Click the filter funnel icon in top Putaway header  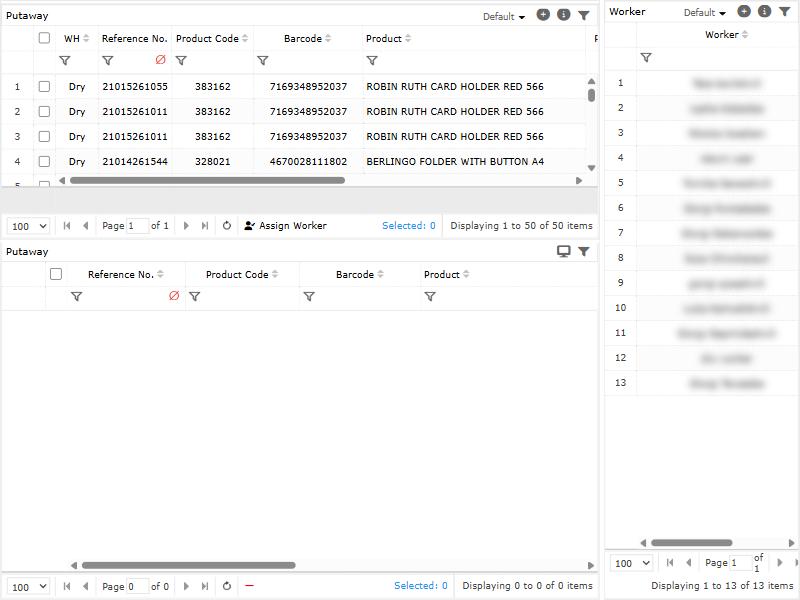[584, 16]
